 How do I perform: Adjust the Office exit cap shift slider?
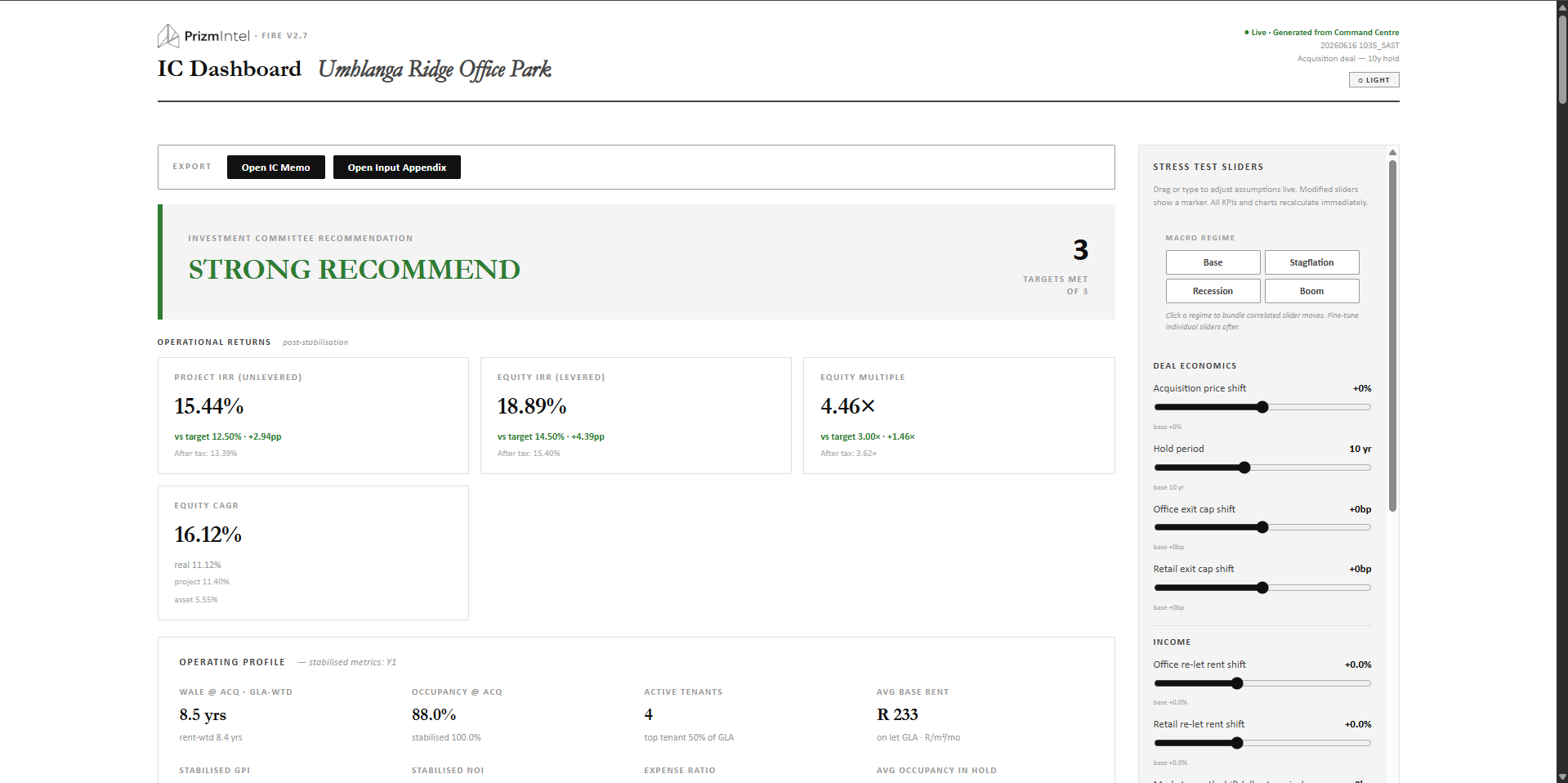tap(1262, 527)
